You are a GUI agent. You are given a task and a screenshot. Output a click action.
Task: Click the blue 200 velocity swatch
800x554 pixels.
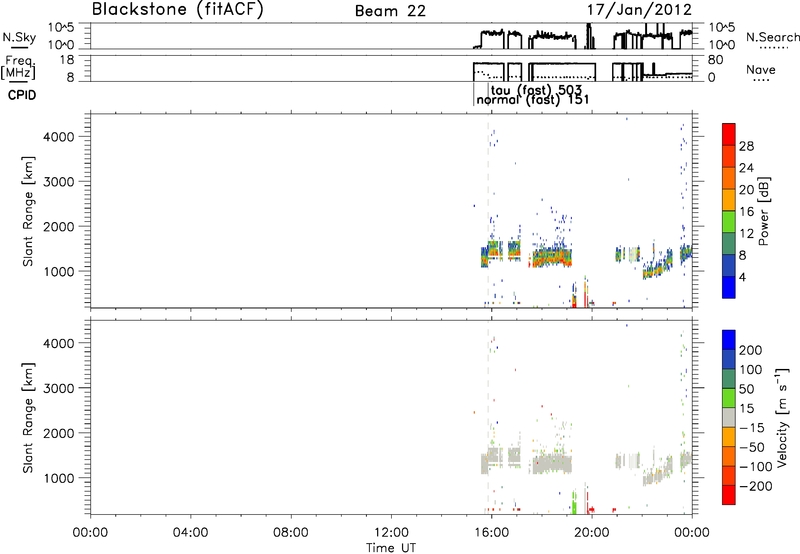coord(729,340)
